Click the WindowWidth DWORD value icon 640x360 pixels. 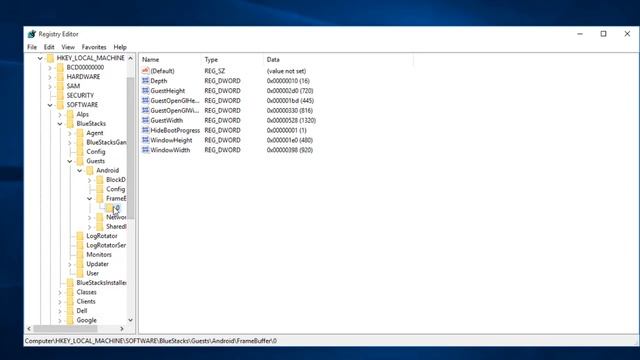pos(145,150)
